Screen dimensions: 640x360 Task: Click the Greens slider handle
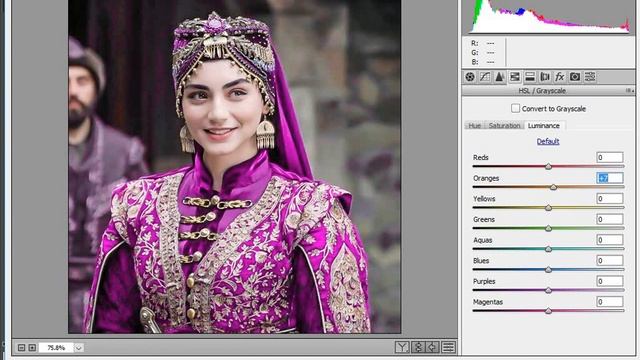point(549,228)
